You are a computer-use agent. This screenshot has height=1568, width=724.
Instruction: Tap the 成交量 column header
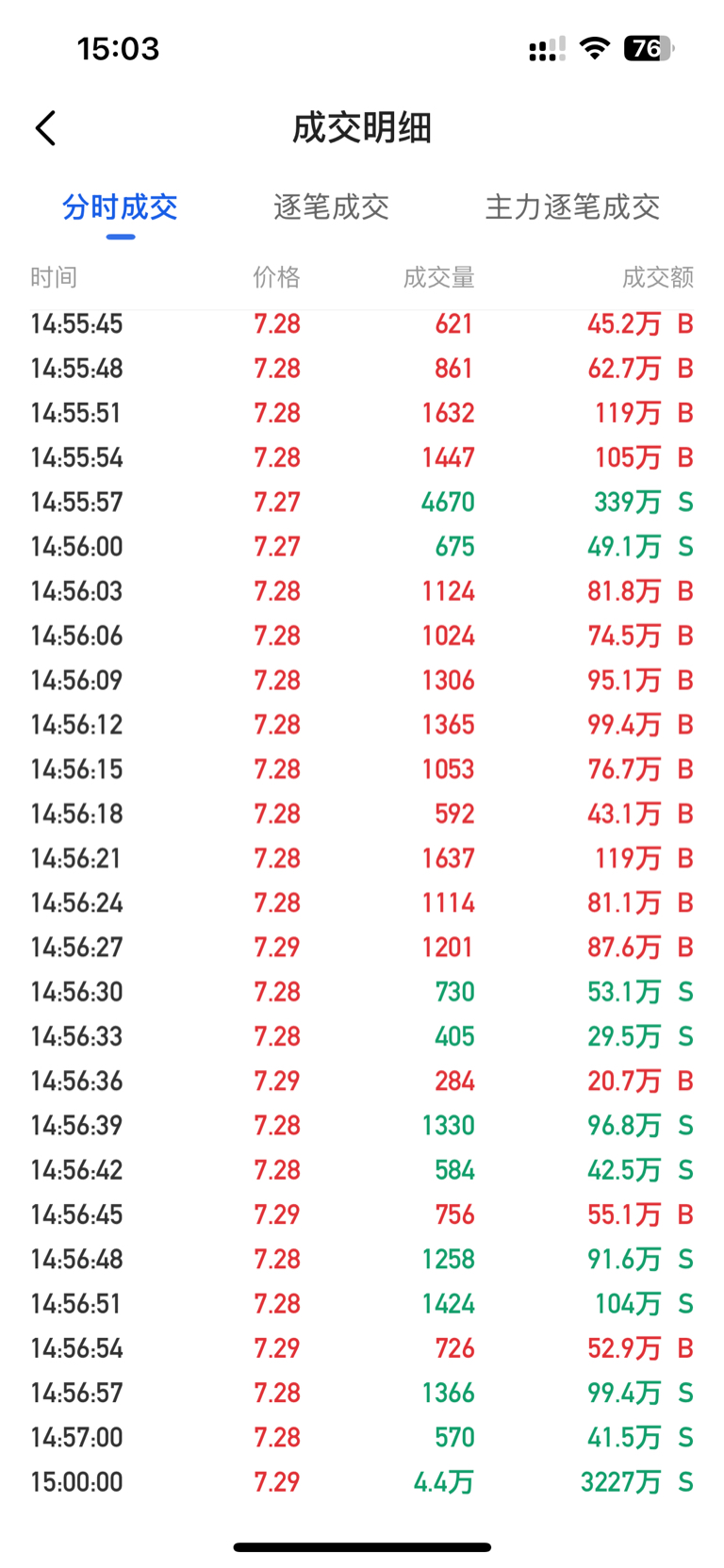438,277
